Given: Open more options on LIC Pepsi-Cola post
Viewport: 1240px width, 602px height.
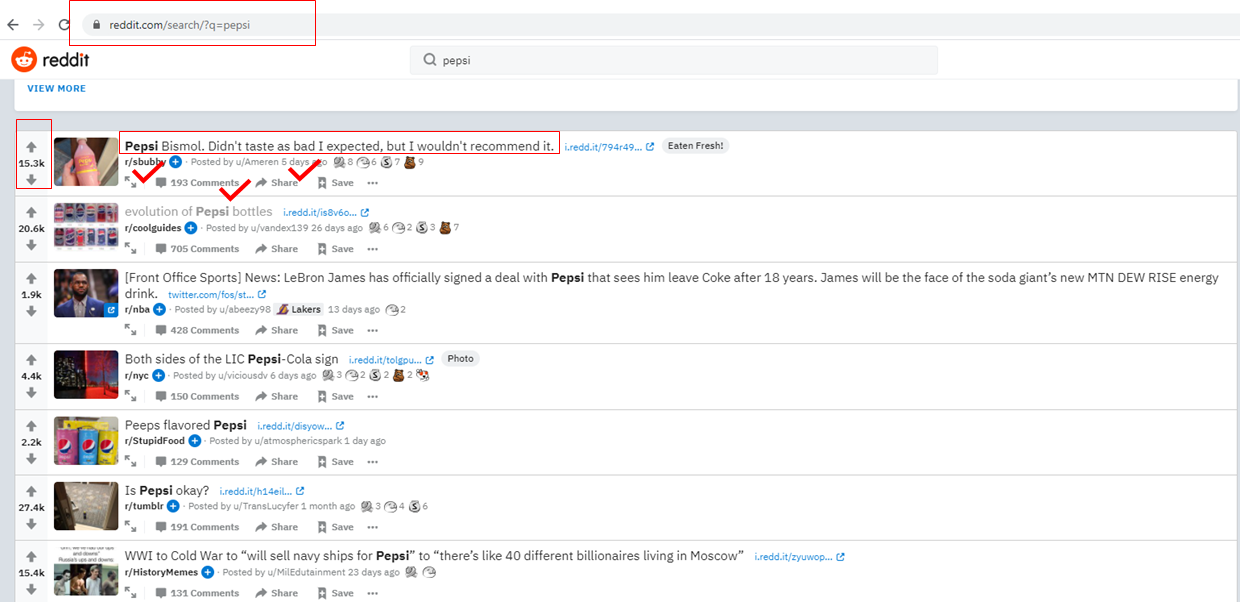Looking at the screenshot, I should click(x=372, y=396).
